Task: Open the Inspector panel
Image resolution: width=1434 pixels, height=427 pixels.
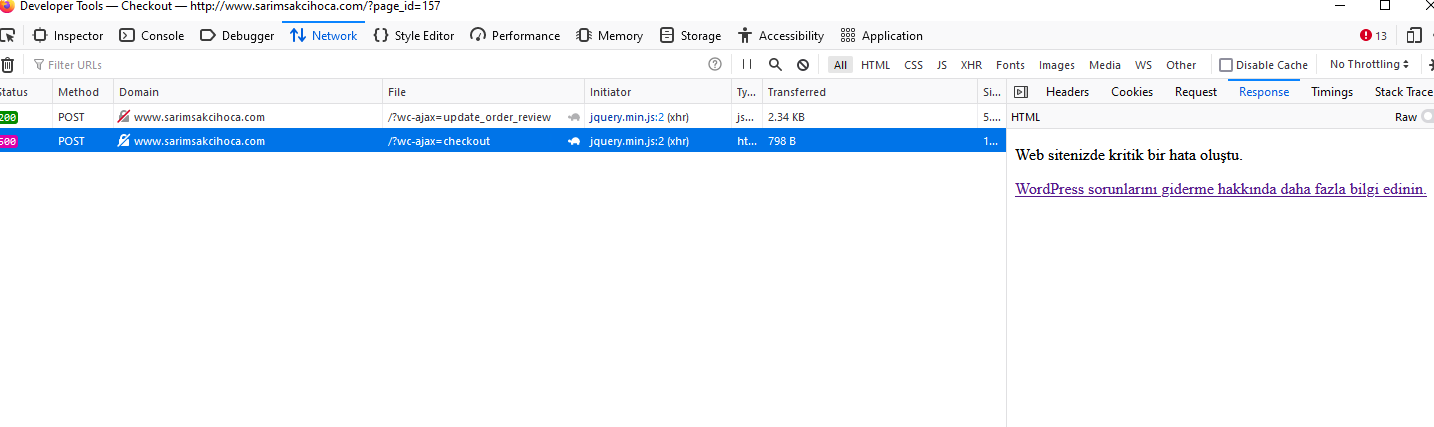Action: pyautogui.click(x=68, y=36)
